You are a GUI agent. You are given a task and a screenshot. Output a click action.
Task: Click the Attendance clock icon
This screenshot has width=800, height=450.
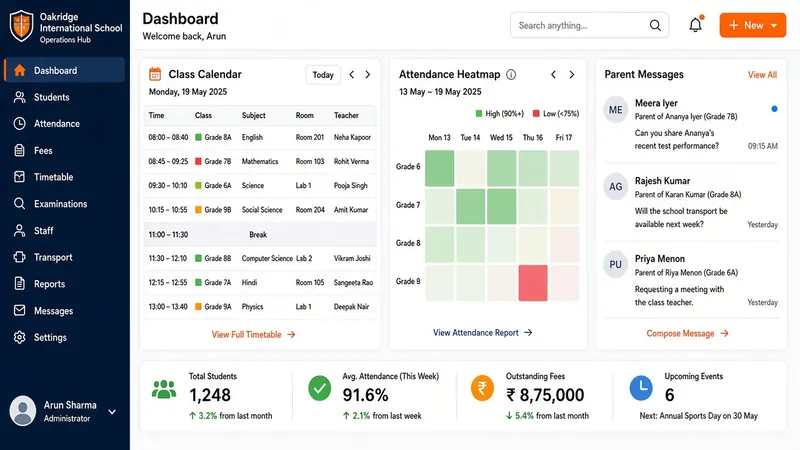click(x=19, y=123)
